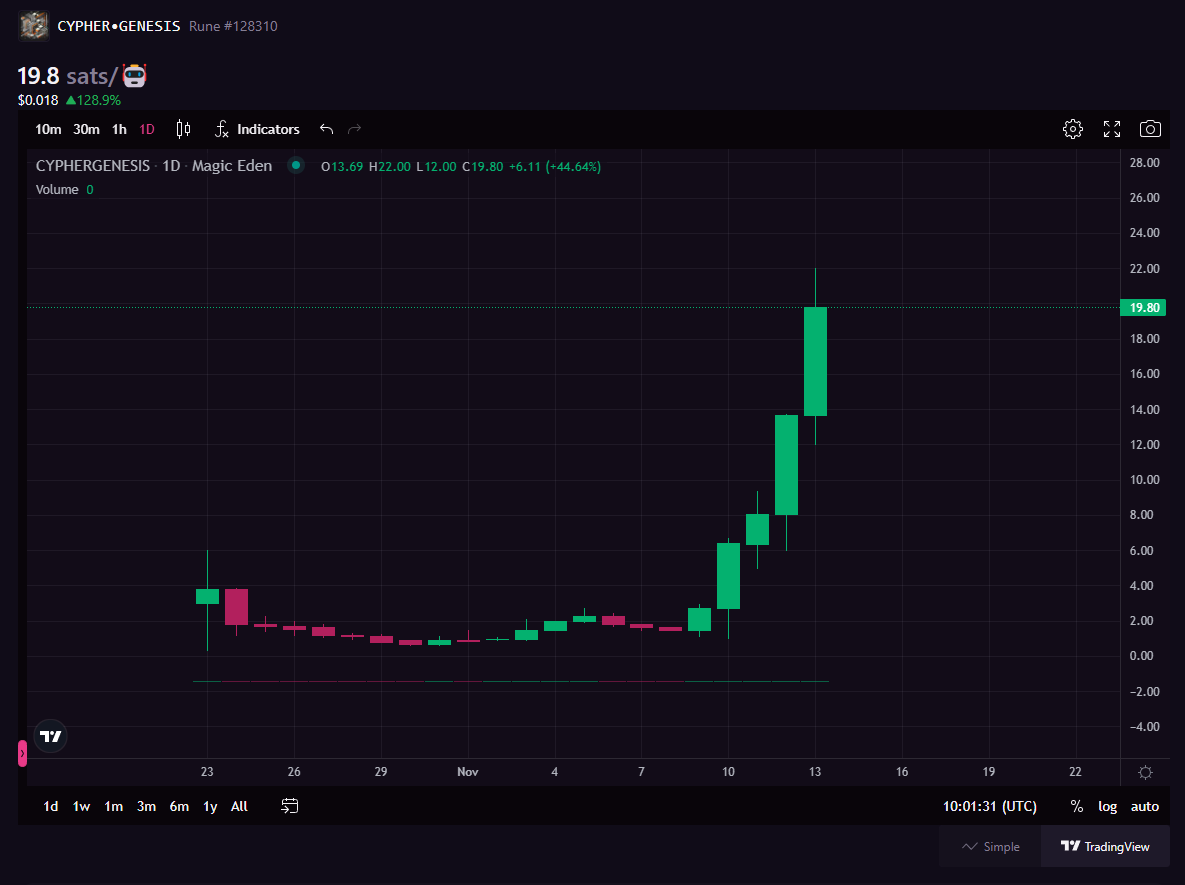Undo the last chart action
This screenshot has width=1185, height=885.
click(x=326, y=129)
